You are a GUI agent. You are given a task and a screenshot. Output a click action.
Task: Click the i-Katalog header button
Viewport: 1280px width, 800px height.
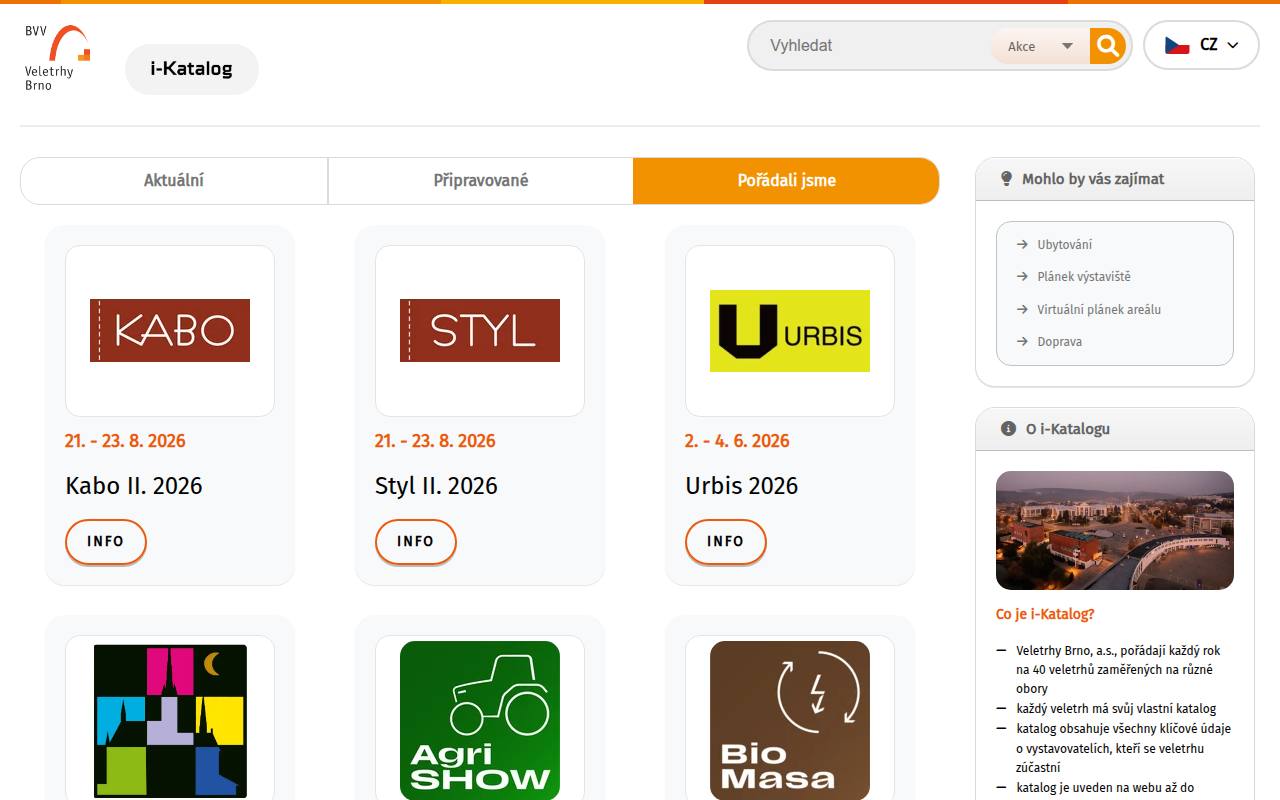(x=192, y=69)
